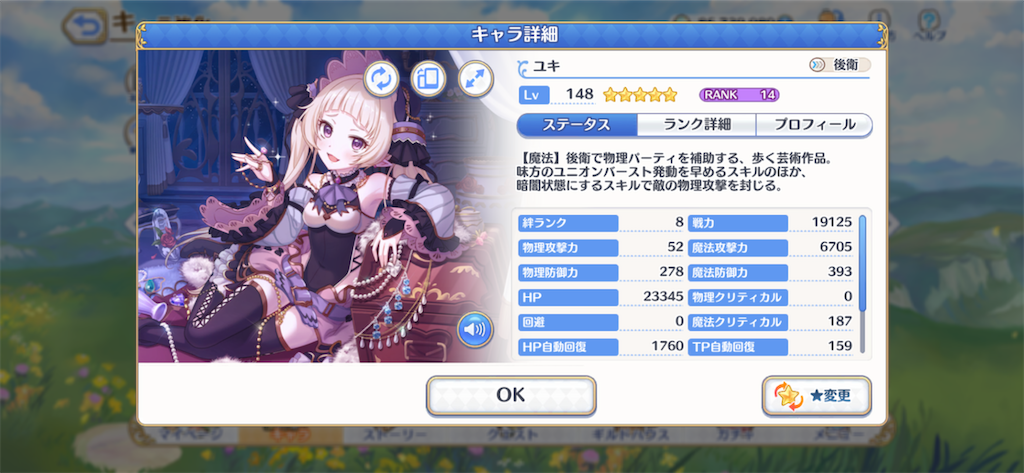Image resolution: width=1024 pixels, height=473 pixels.
Task: Confirm with the OK button
Action: [511, 395]
